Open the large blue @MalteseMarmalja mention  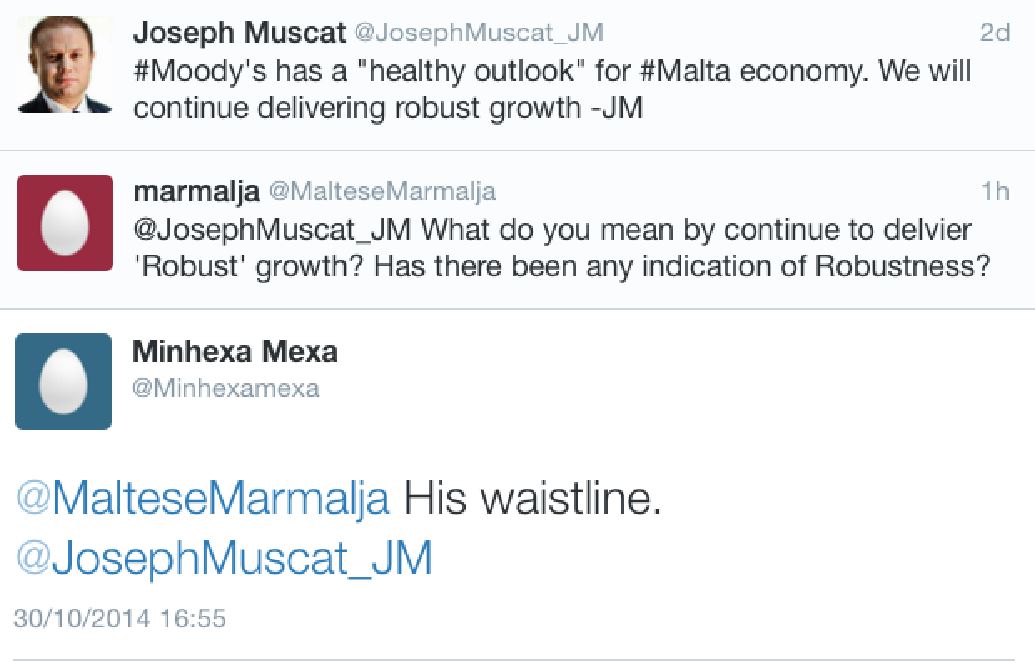(x=203, y=498)
